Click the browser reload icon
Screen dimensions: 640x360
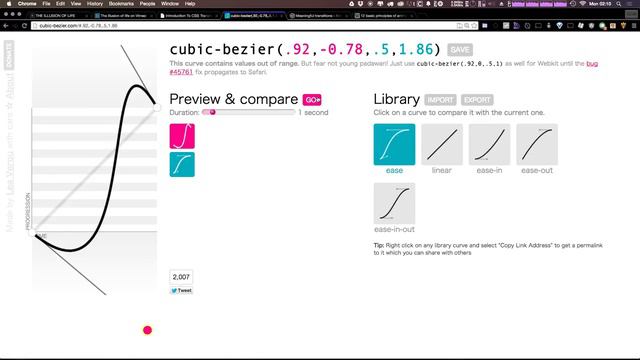click(x=24, y=26)
